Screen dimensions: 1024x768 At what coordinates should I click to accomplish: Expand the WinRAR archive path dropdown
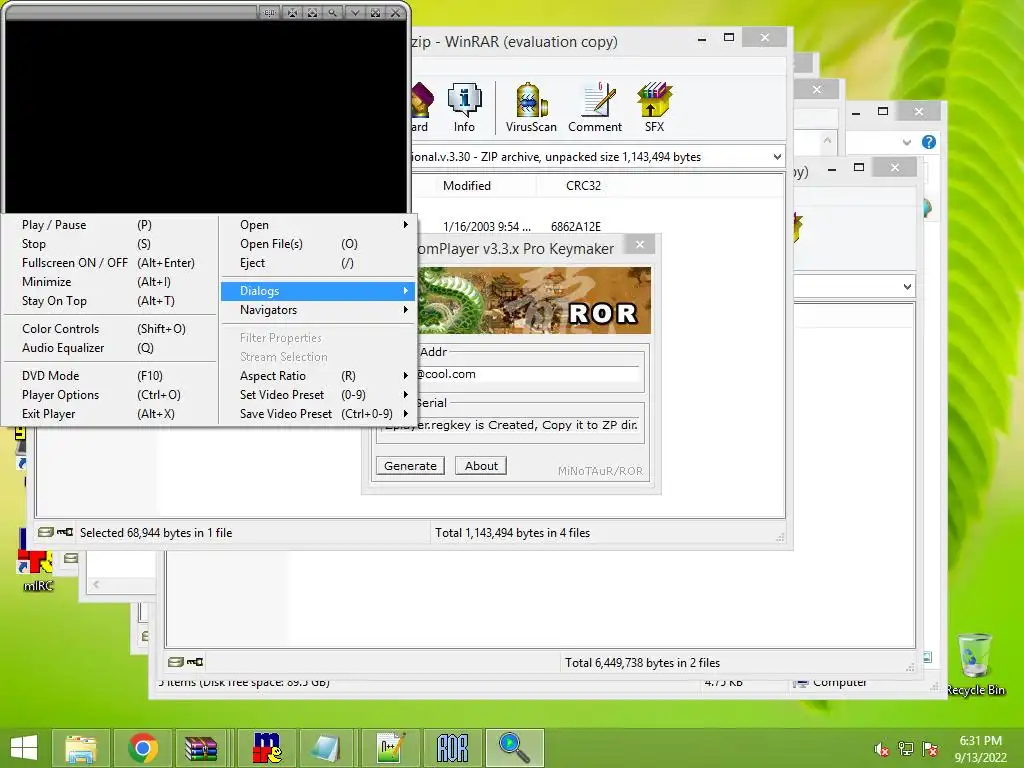pyautogui.click(x=776, y=157)
